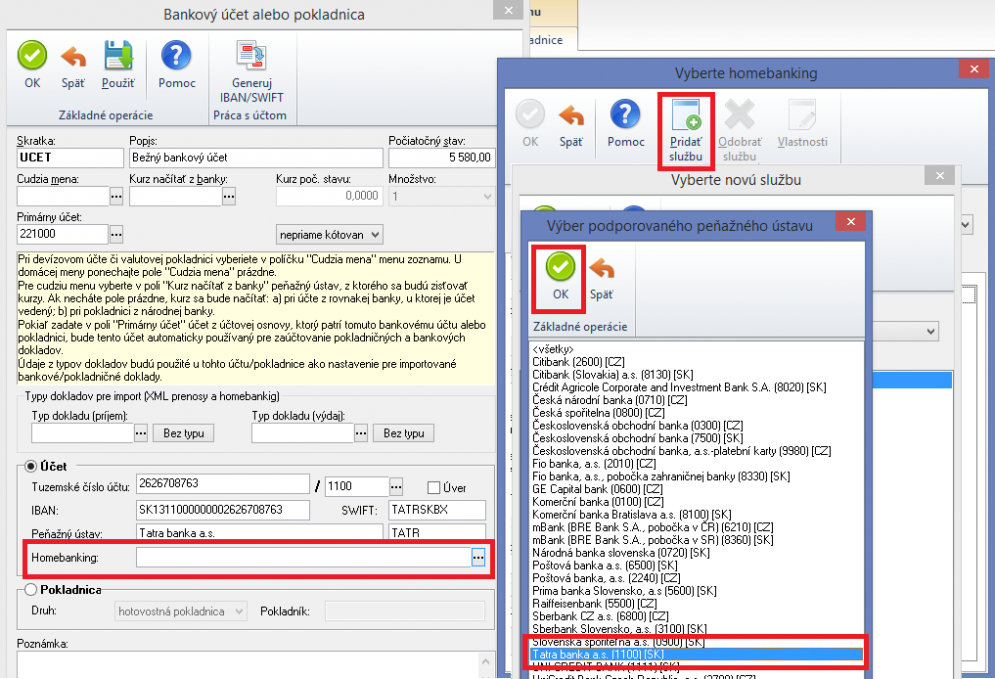Viewport: 995px width, 679px height.
Task: Select Tatra banka a.s. (1100) [SK]
Action: [697, 654]
